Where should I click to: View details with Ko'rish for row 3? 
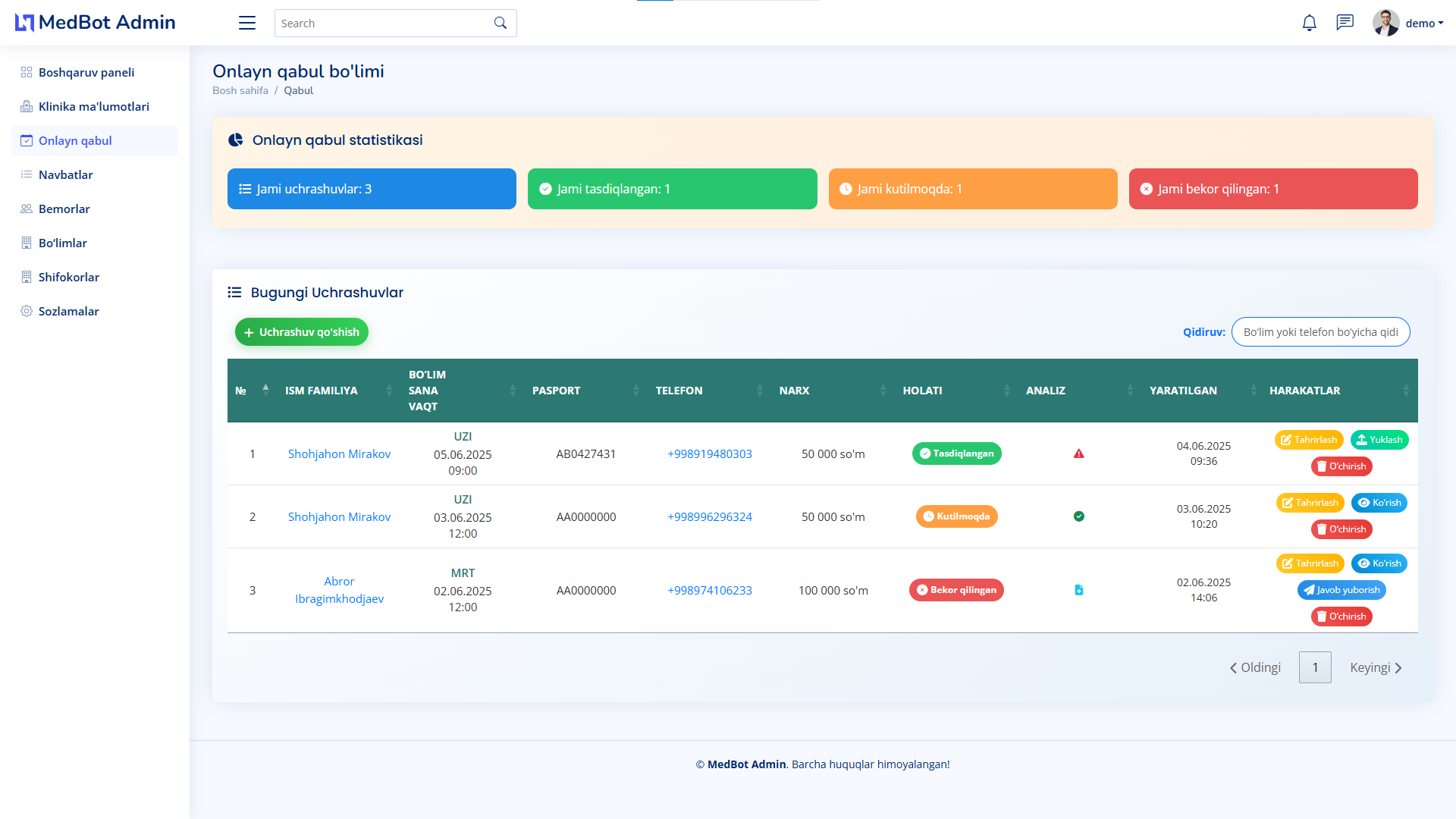click(1379, 563)
